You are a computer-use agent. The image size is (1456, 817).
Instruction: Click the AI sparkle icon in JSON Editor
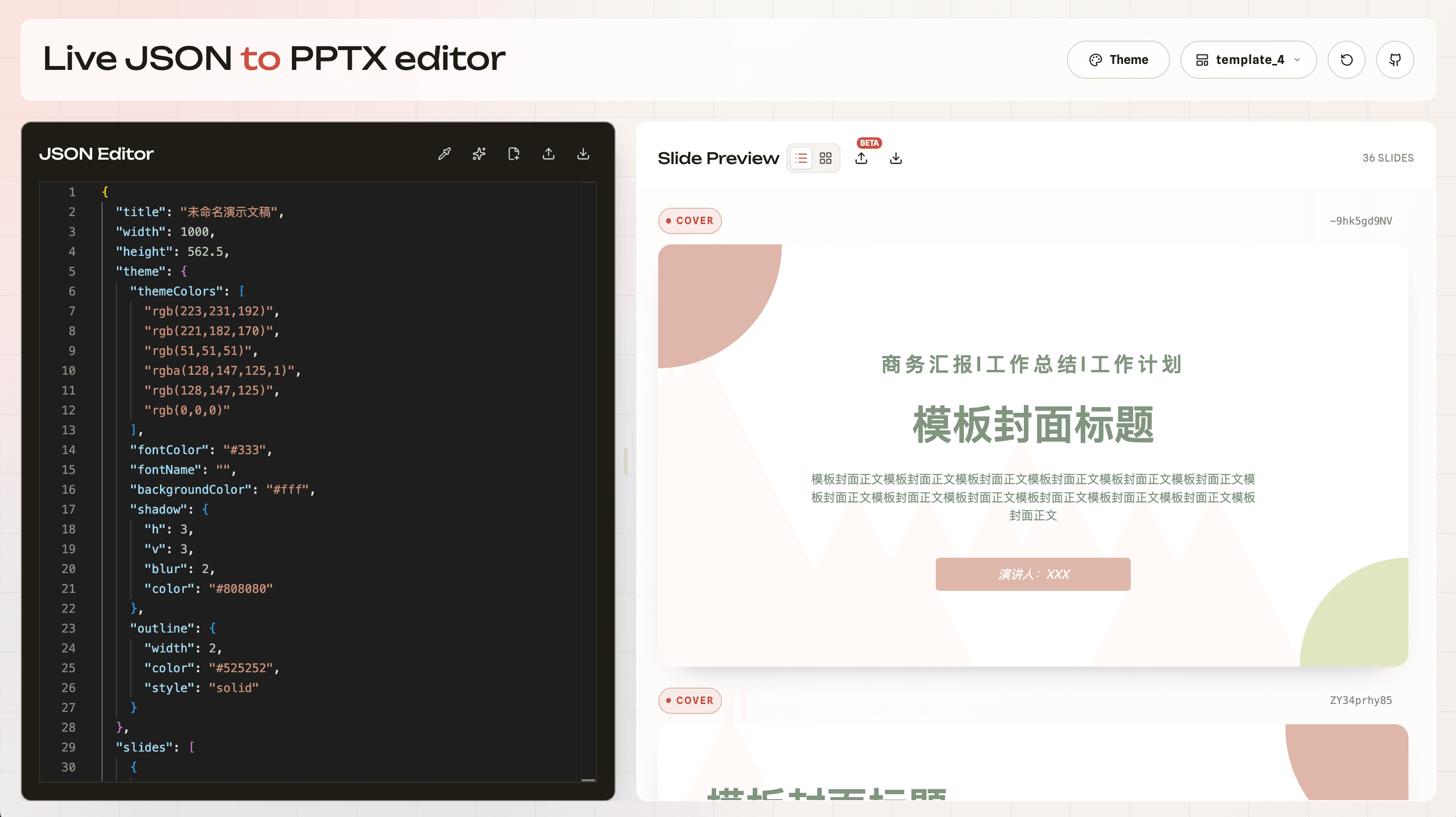pos(479,153)
